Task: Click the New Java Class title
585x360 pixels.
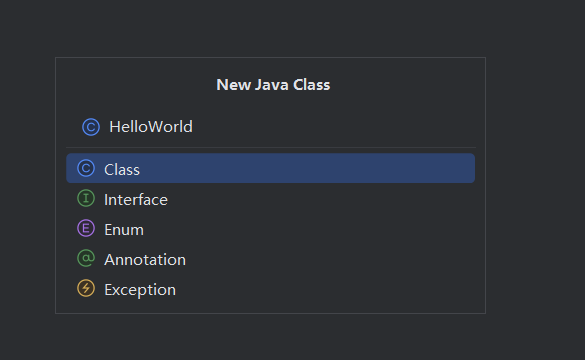Action: pyautogui.click(x=273, y=85)
